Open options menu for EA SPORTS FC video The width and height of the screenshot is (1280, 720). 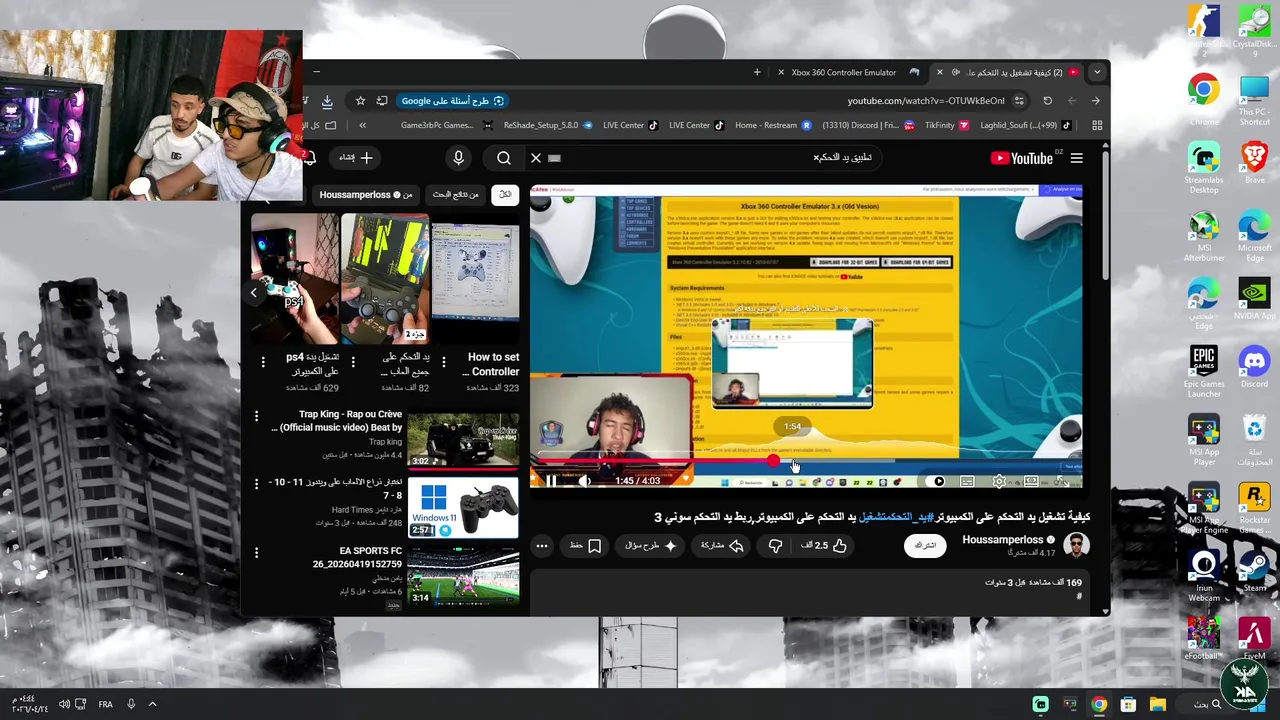pyautogui.click(x=256, y=552)
